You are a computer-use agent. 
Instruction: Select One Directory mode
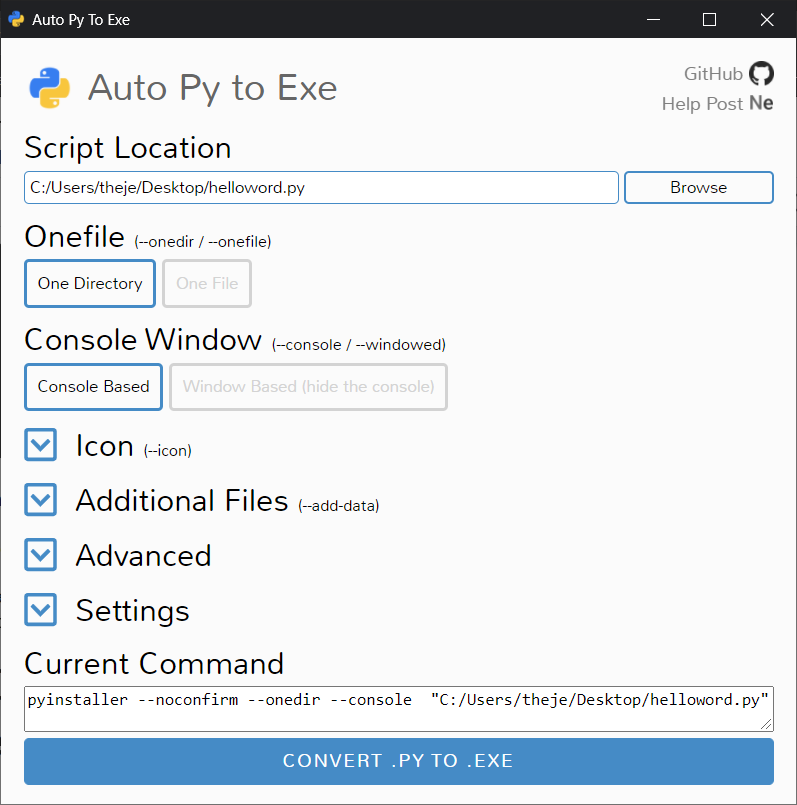pos(90,283)
